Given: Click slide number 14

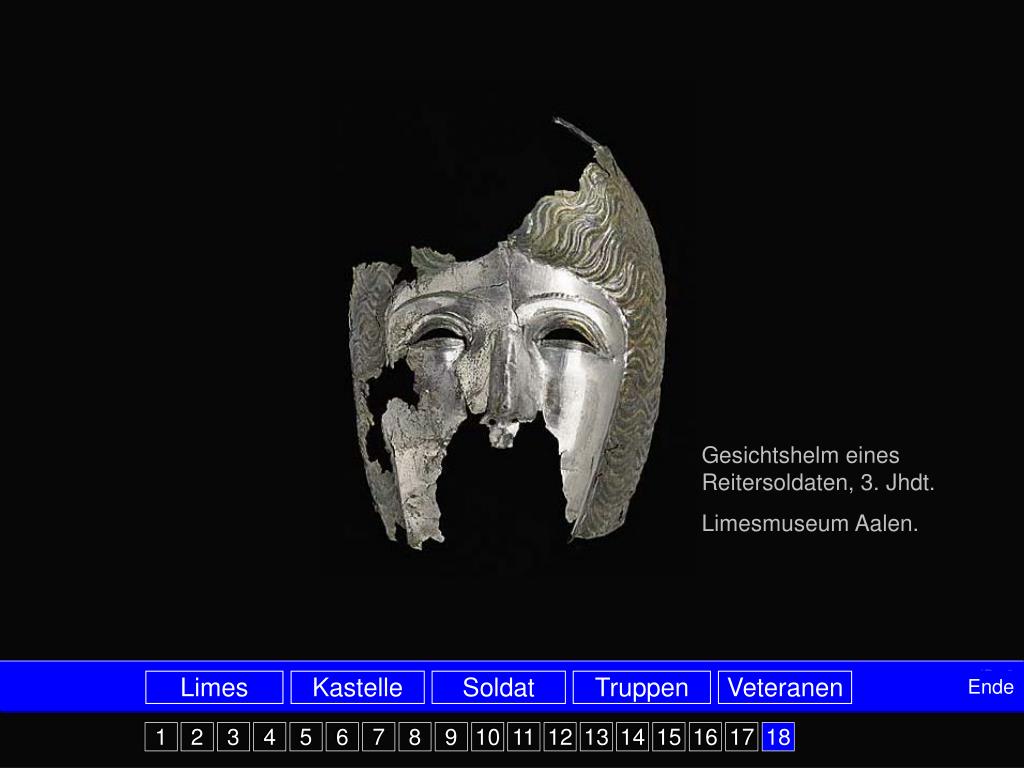Looking at the screenshot, I should tap(633, 737).
